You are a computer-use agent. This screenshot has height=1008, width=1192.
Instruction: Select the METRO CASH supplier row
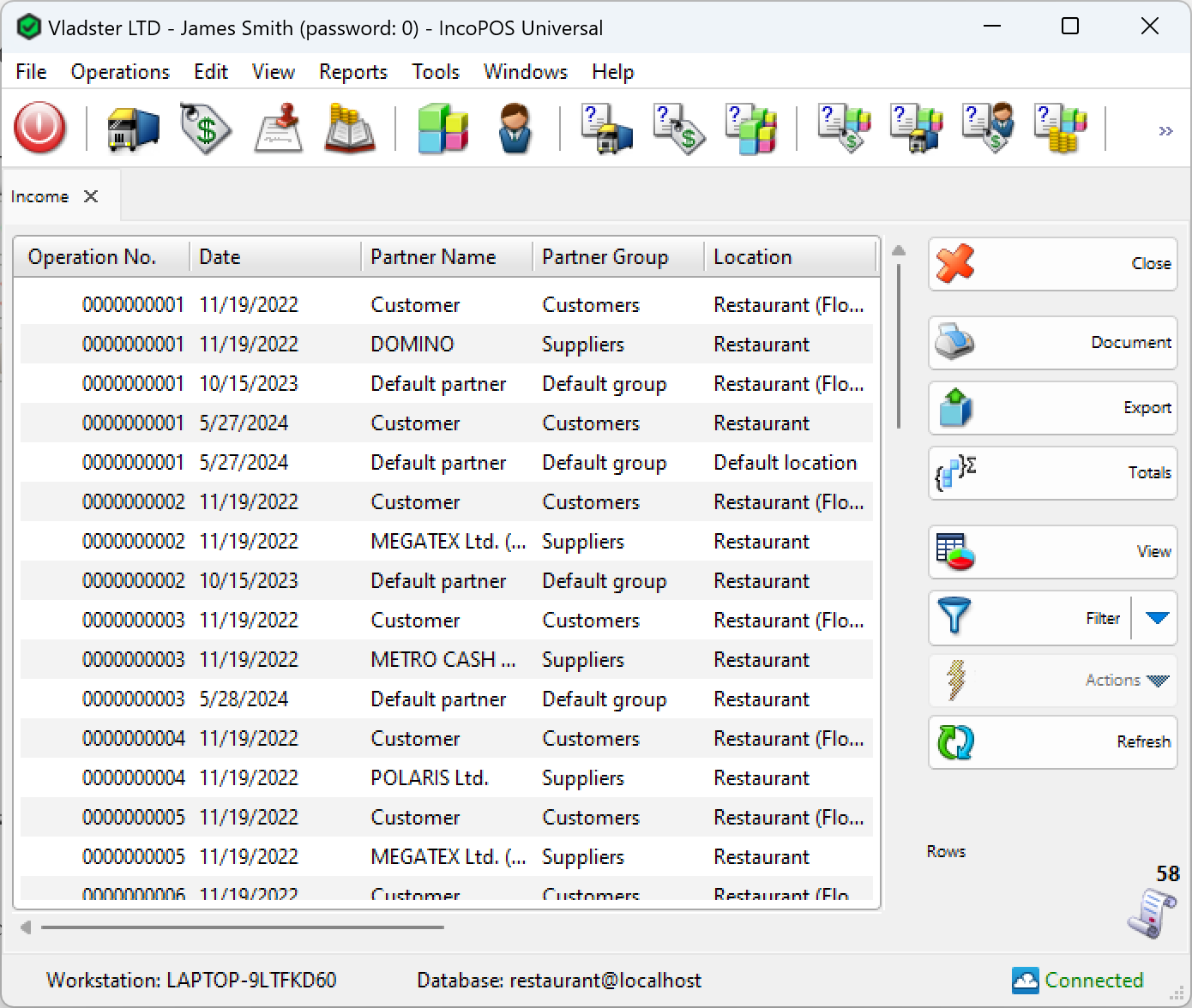447,659
